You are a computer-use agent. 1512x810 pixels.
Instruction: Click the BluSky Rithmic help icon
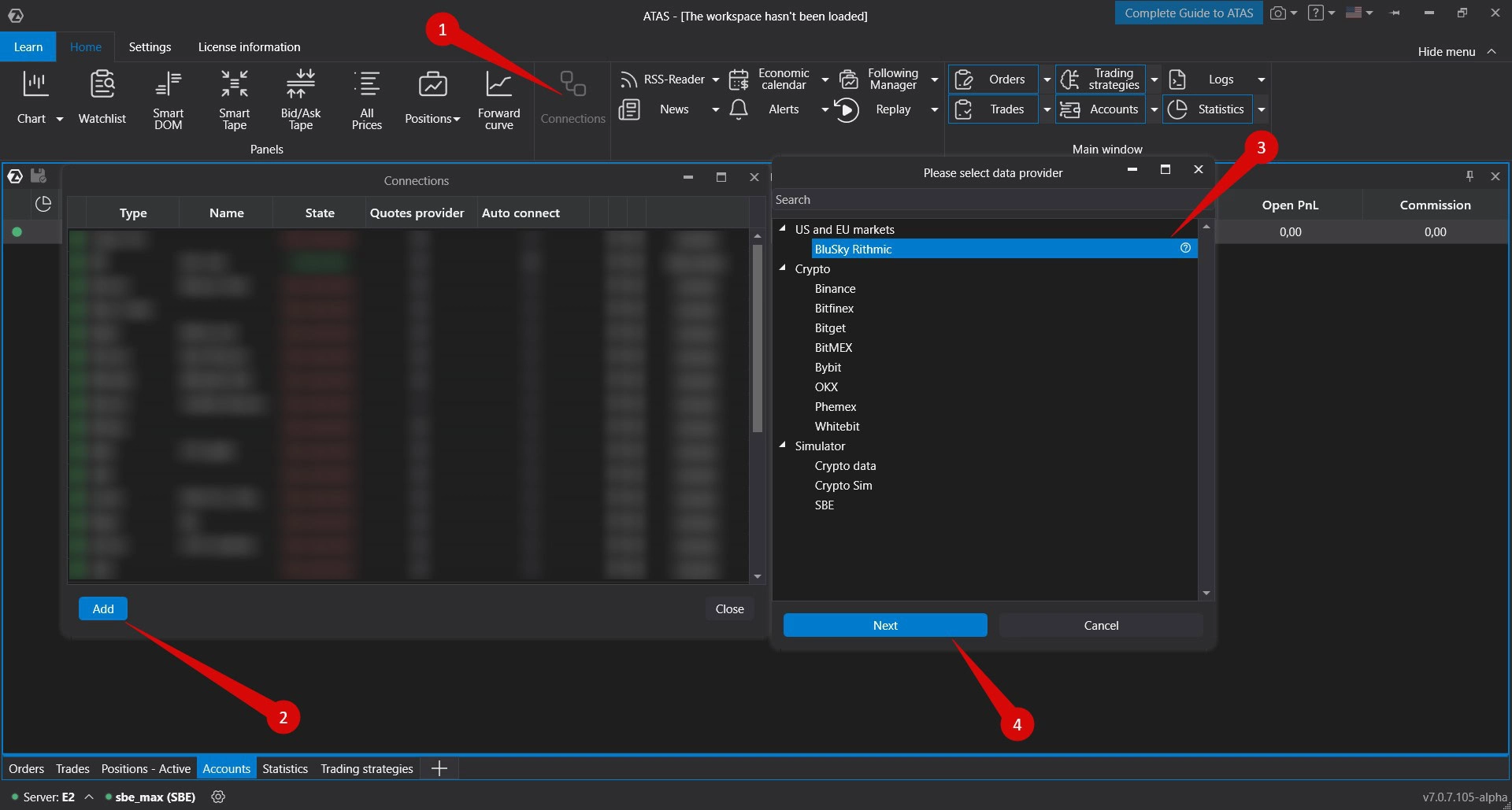coord(1185,248)
